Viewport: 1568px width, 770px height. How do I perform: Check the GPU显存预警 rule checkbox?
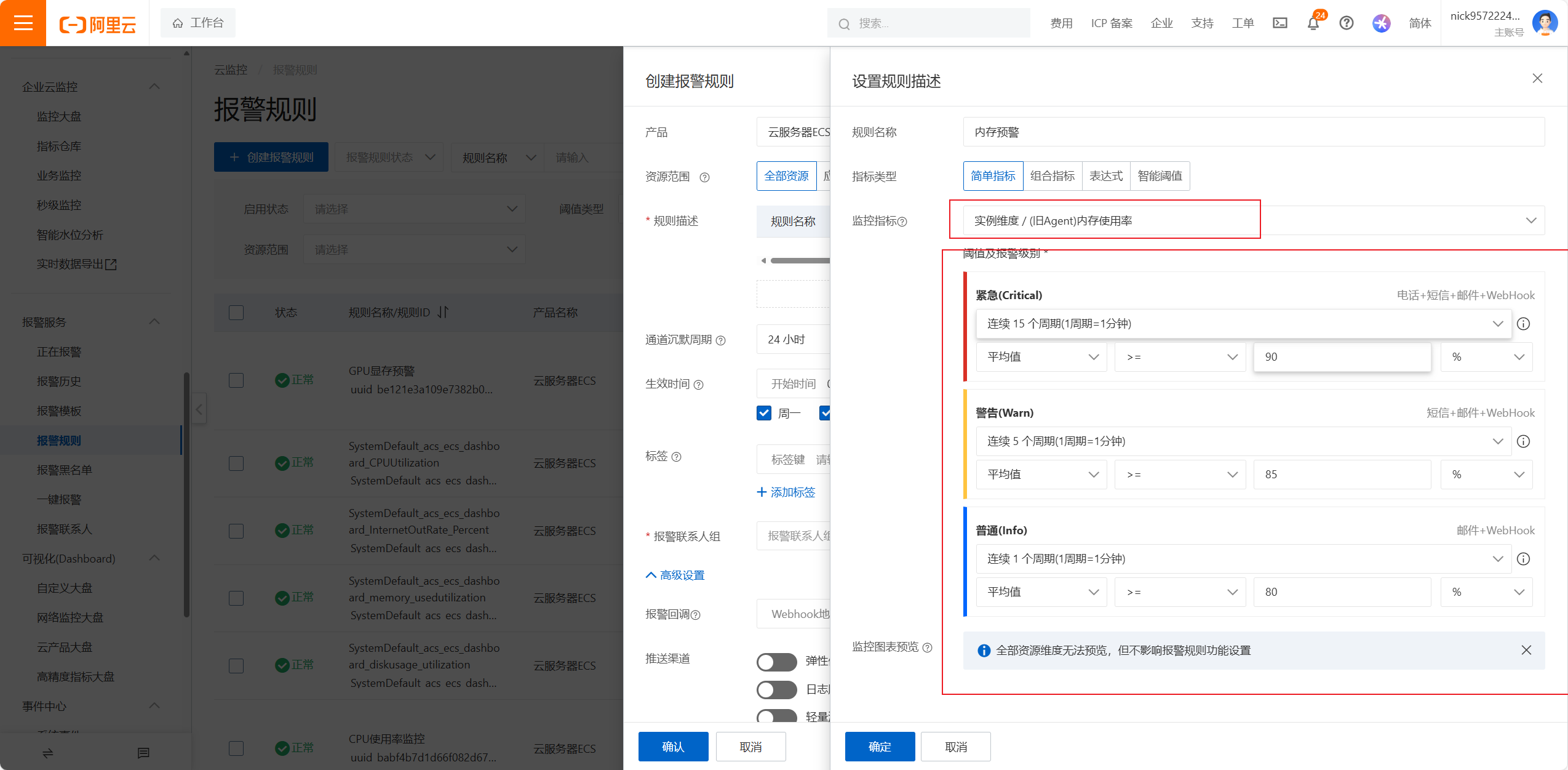[236, 380]
